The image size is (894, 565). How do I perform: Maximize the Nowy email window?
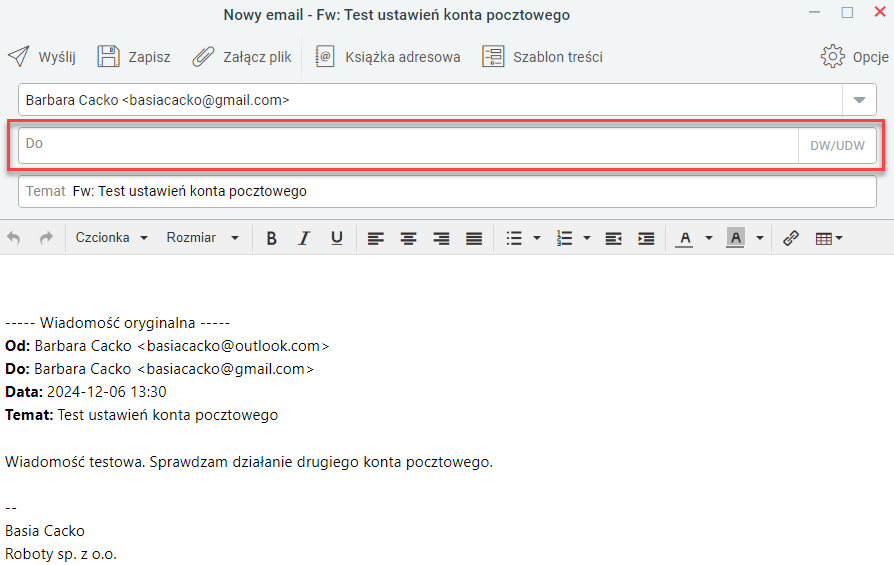click(847, 13)
